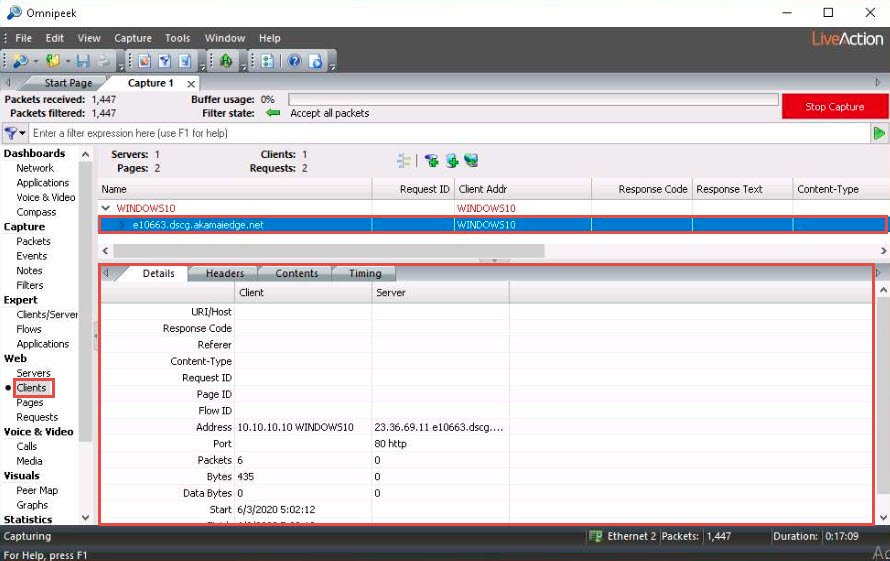Open the dashboard chart toolbar icon
Screen dimensions: 890x561
tap(145, 60)
